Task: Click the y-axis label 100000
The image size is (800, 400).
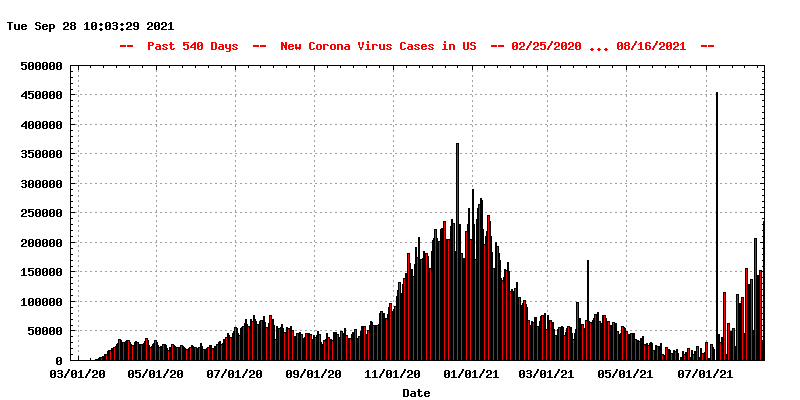Action: [x=41, y=302]
